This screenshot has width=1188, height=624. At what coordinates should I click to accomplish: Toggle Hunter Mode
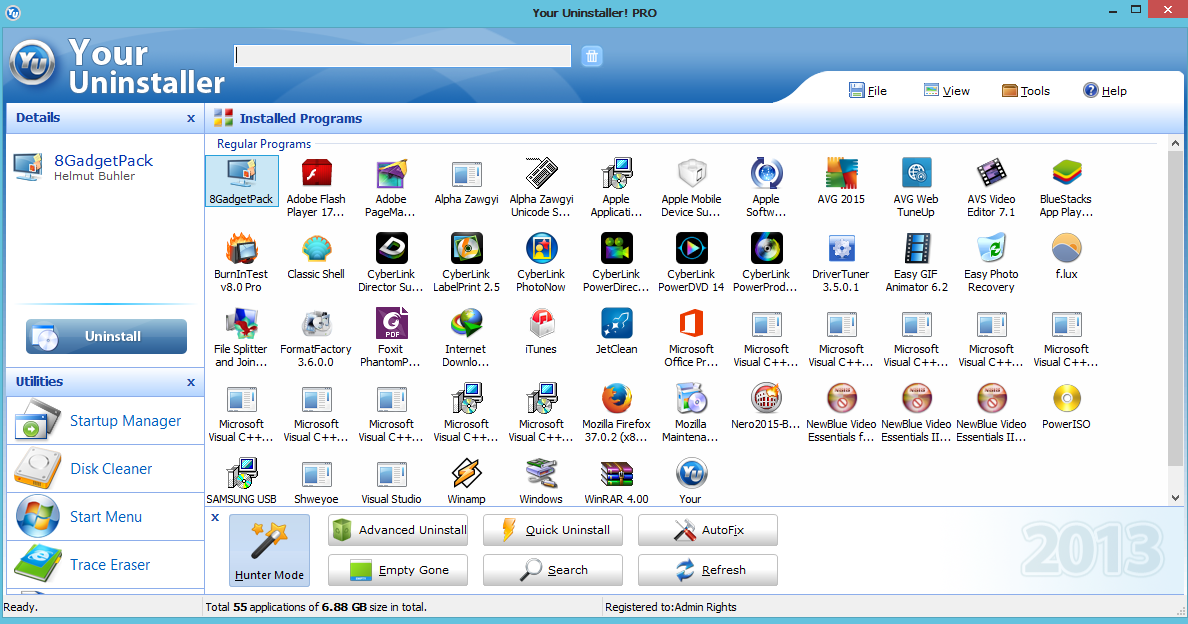pos(269,550)
